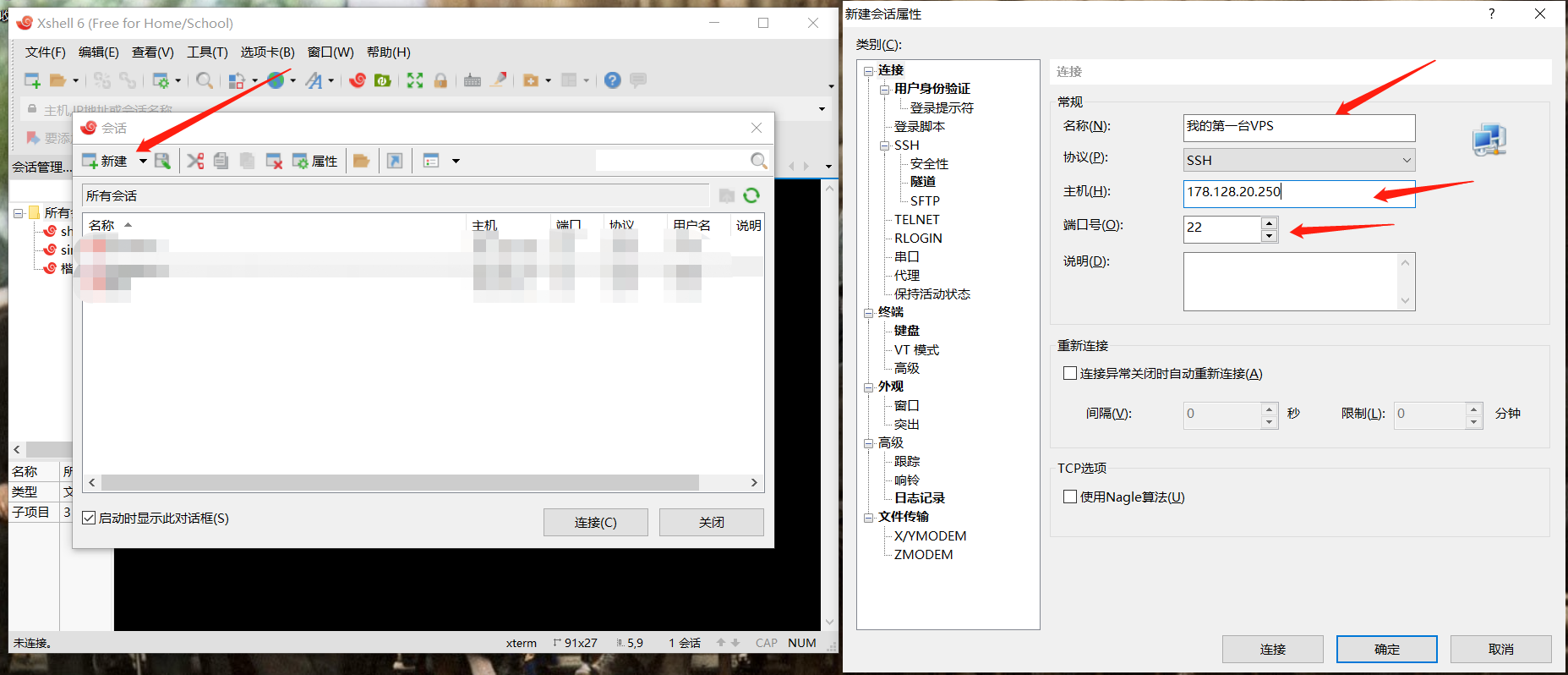Image resolution: width=1568 pixels, height=675 pixels.
Task: Click the file transfer icon in main toolbar
Action: [x=237, y=80]
